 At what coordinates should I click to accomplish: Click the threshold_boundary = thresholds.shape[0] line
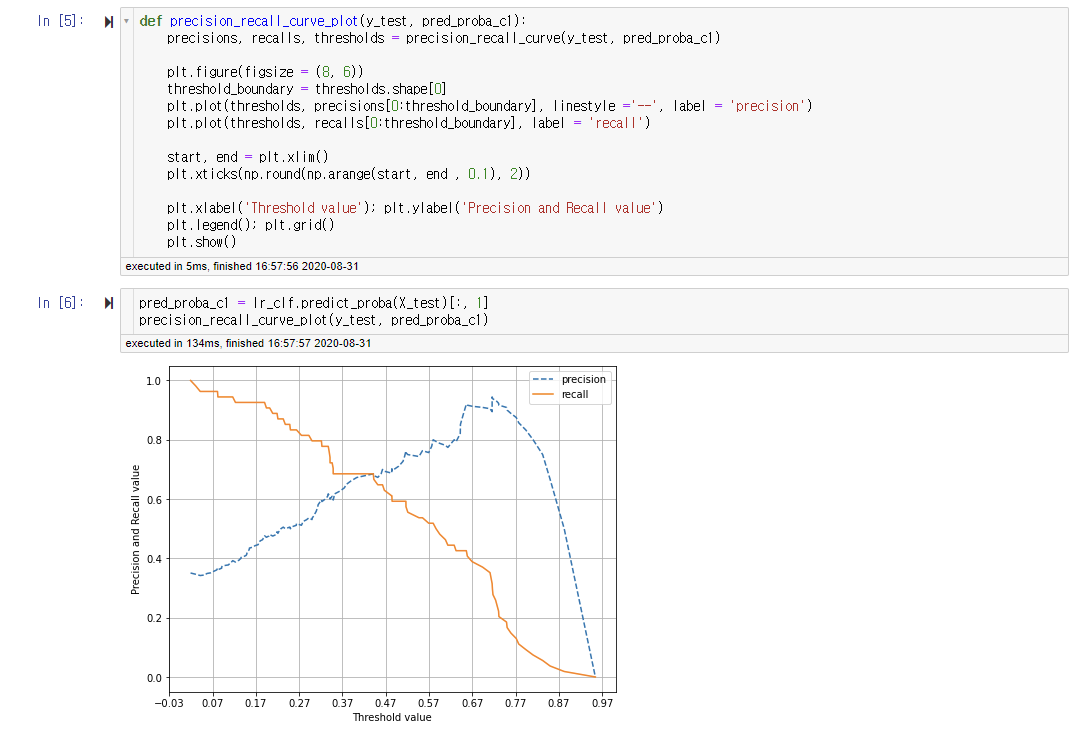[307, 89]
